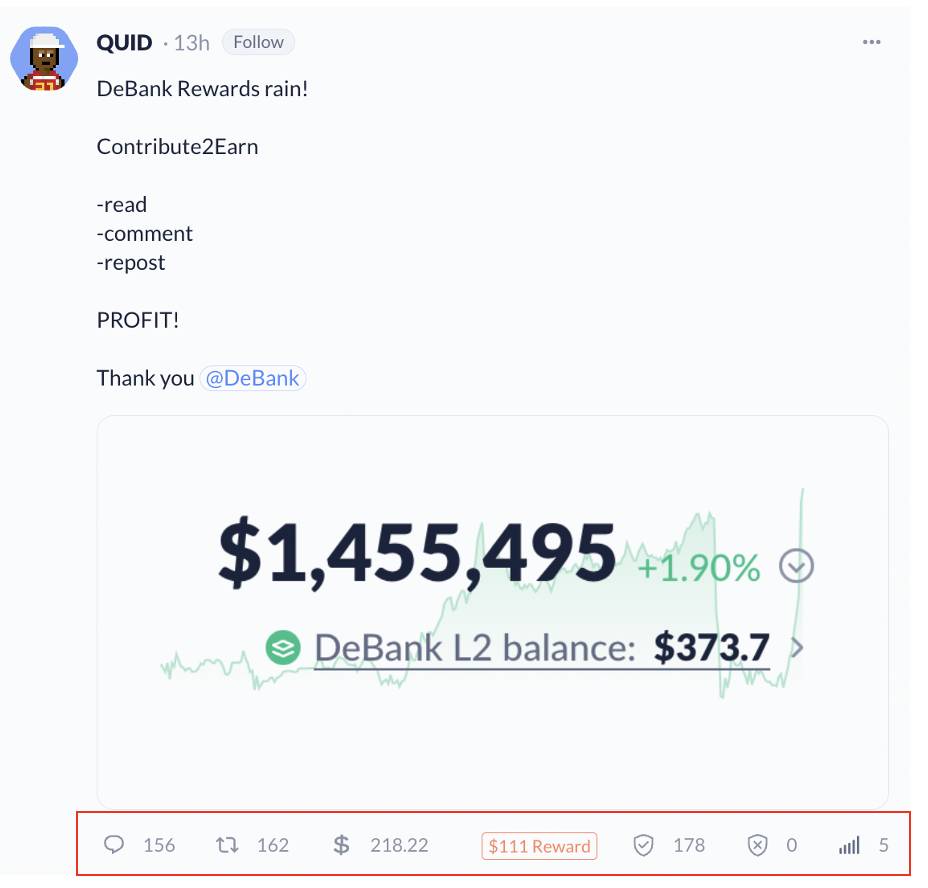The image size is (928, 888).
Task: Click the shield checkmark trust icon
Action: click(643, 845)
